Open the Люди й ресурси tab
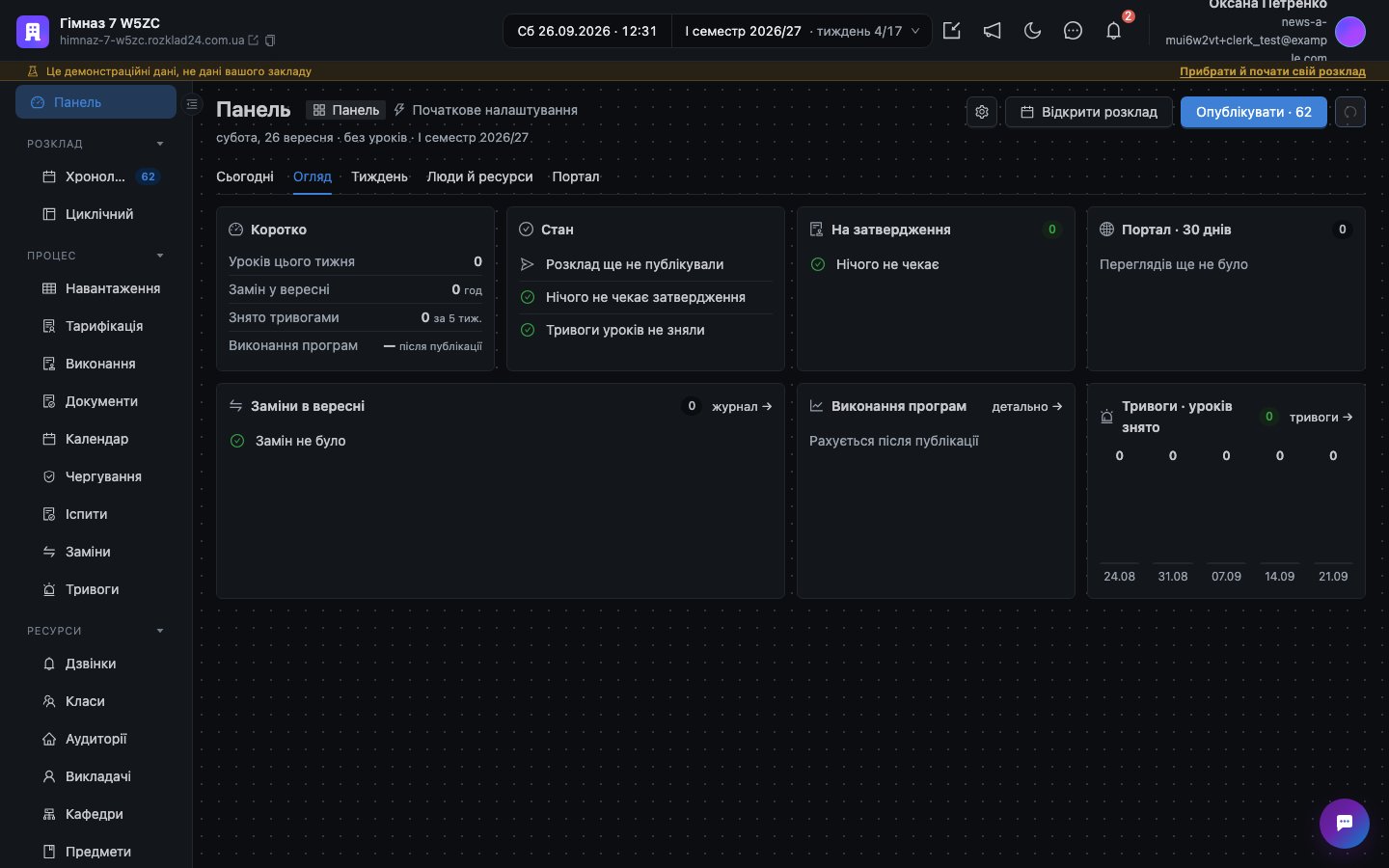This screenshot has width=1389, height=868. pos(479,176)
